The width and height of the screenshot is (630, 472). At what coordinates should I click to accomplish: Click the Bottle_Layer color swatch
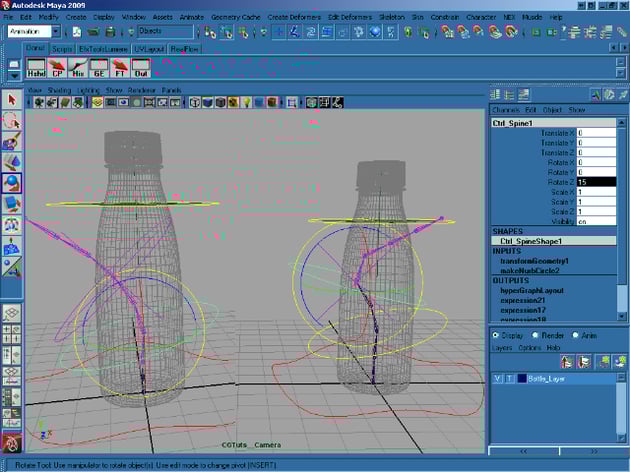(520, 378)
